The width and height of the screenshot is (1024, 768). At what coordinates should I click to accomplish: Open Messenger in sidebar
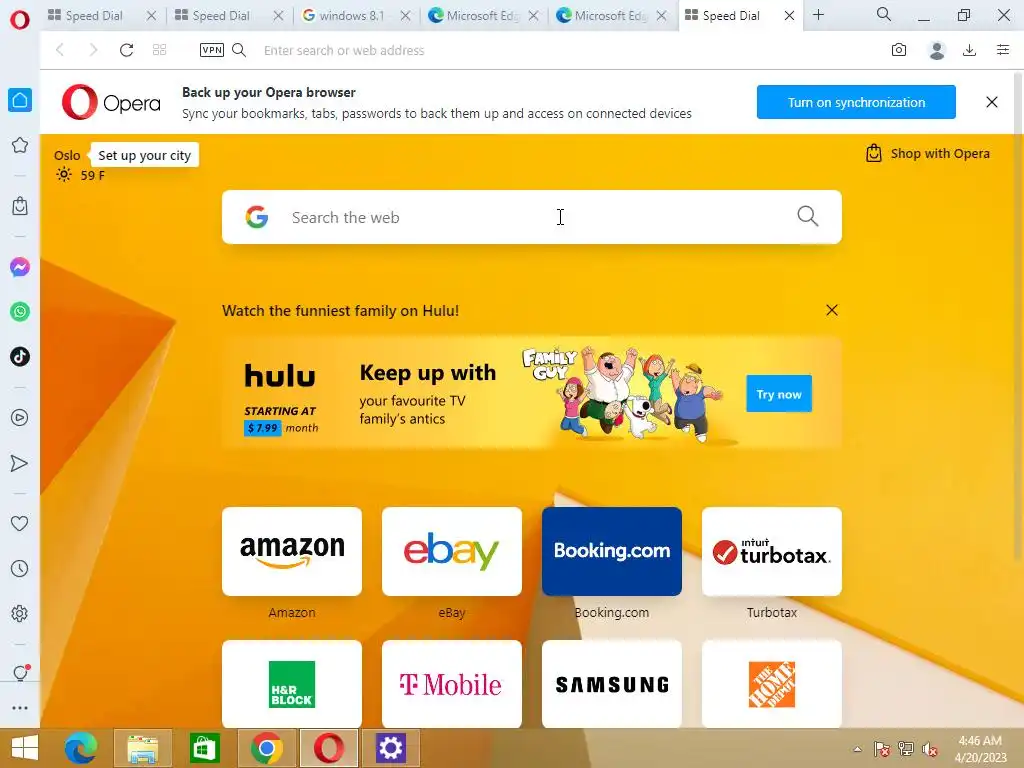20,266
